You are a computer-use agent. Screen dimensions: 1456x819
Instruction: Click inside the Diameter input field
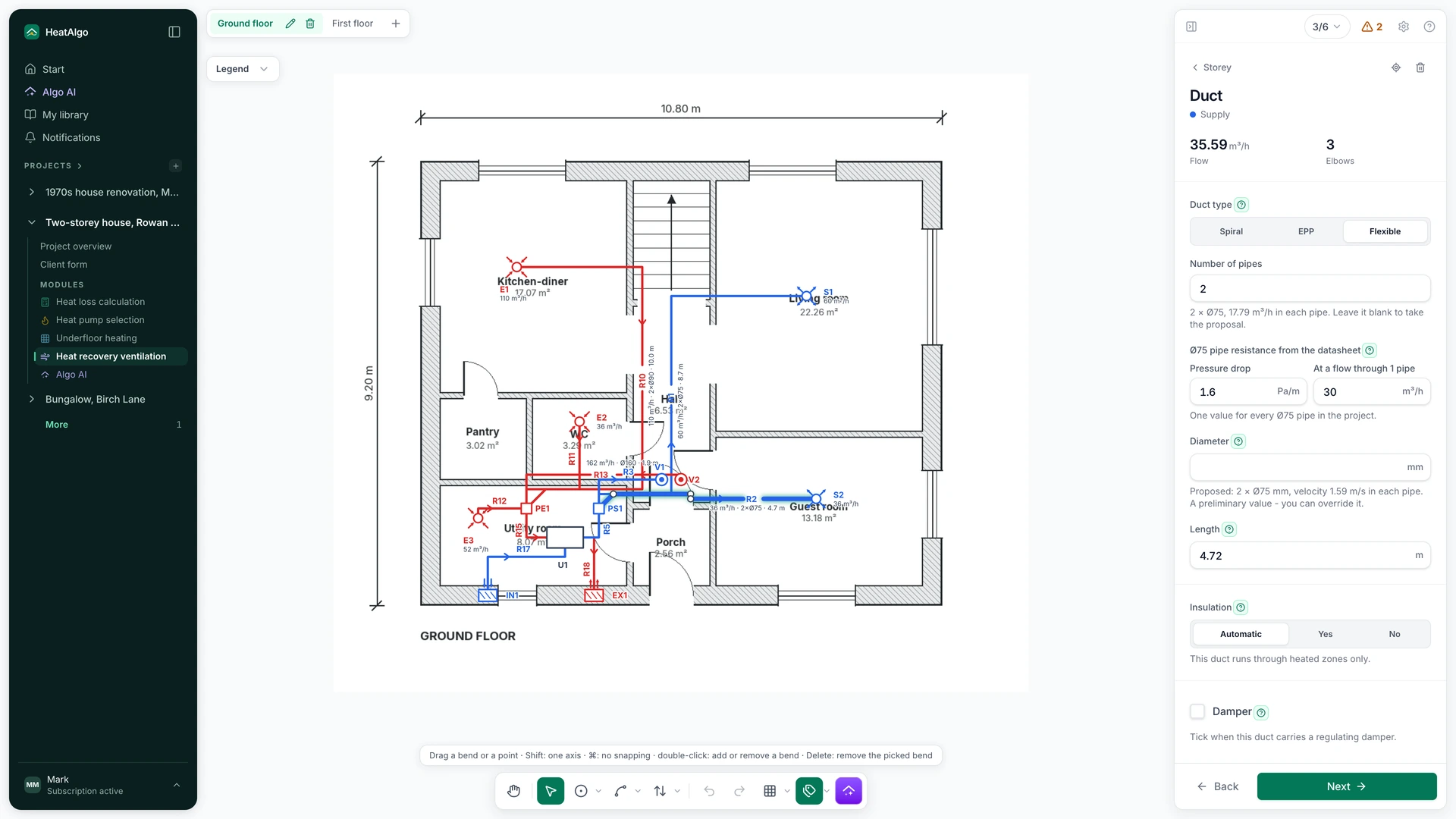(1310, 467)
